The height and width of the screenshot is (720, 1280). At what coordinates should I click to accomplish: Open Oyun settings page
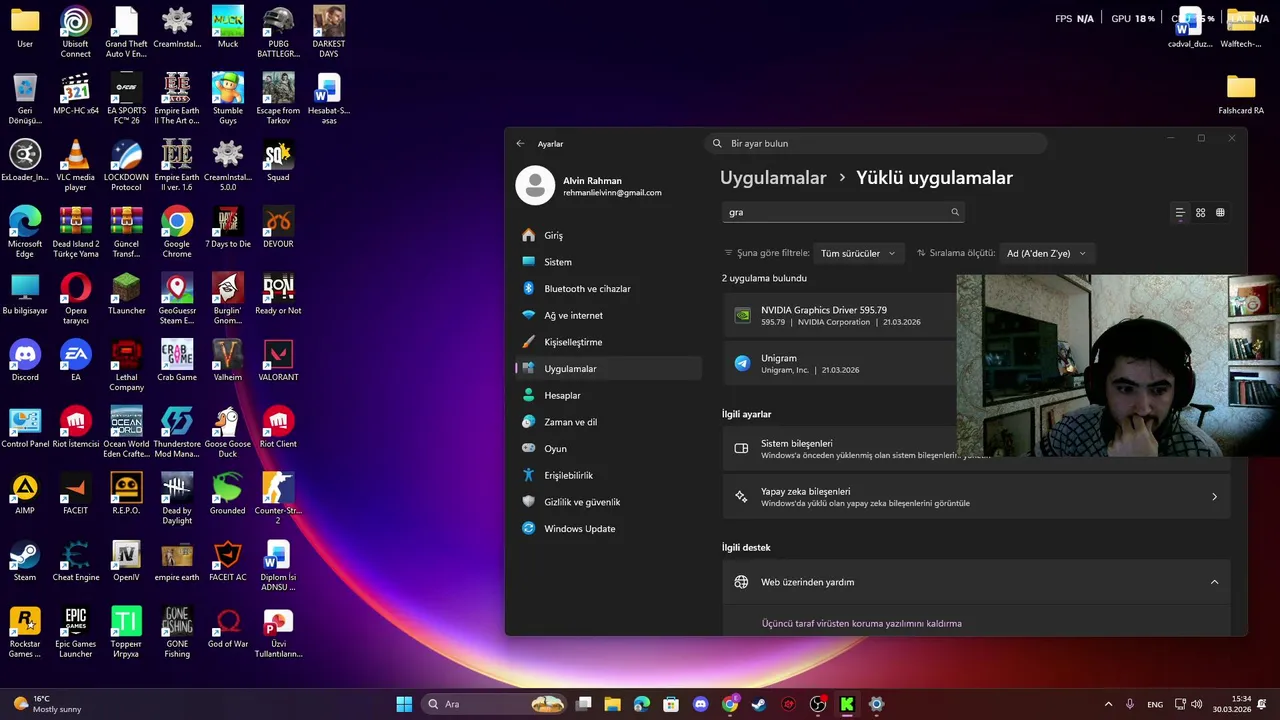coord(608,449)
